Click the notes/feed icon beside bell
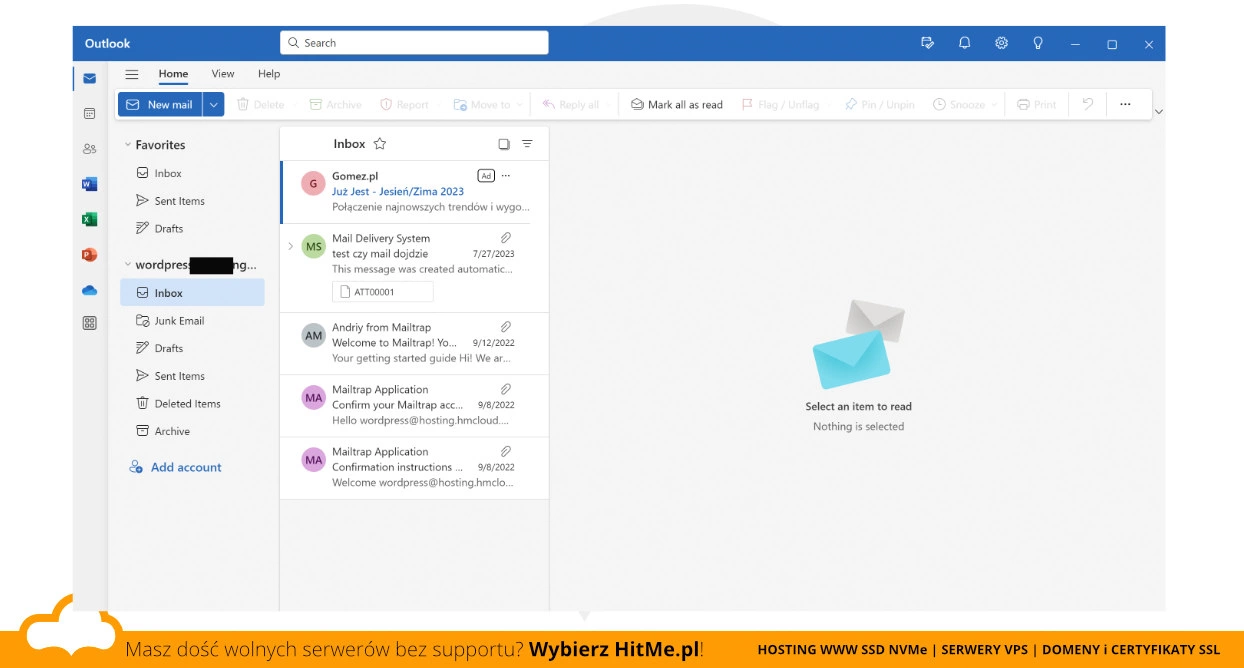 [927, 43]
